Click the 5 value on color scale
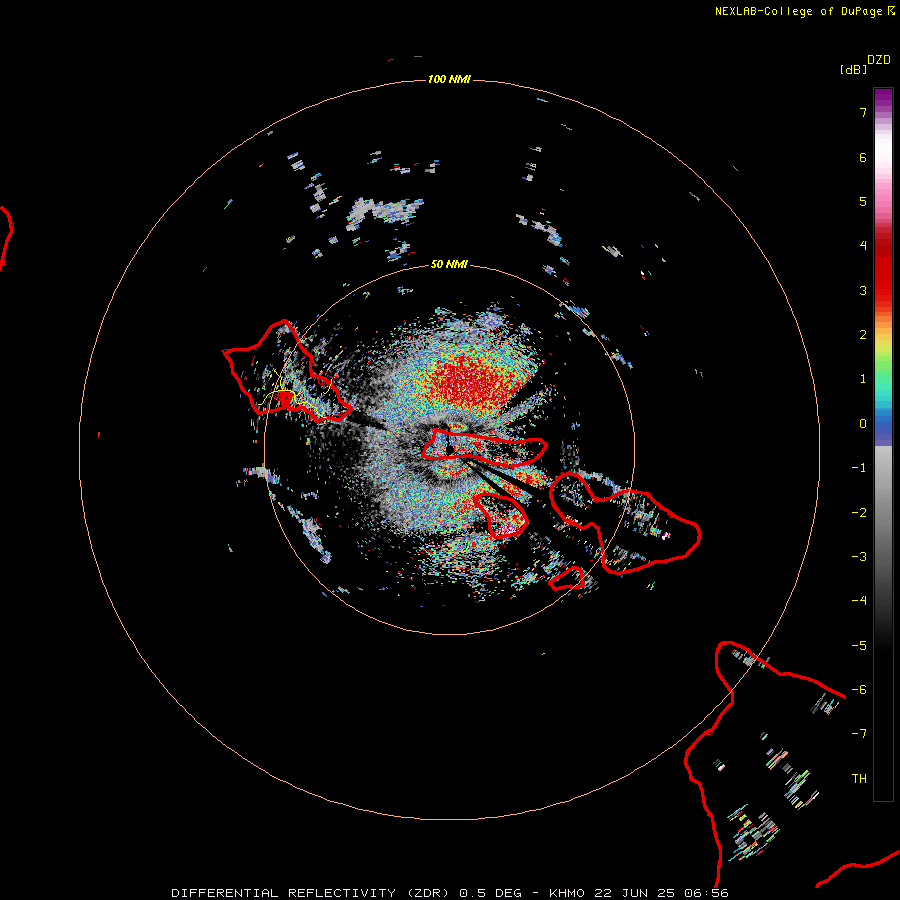900x900 pixels. click(x=863, y=201)
